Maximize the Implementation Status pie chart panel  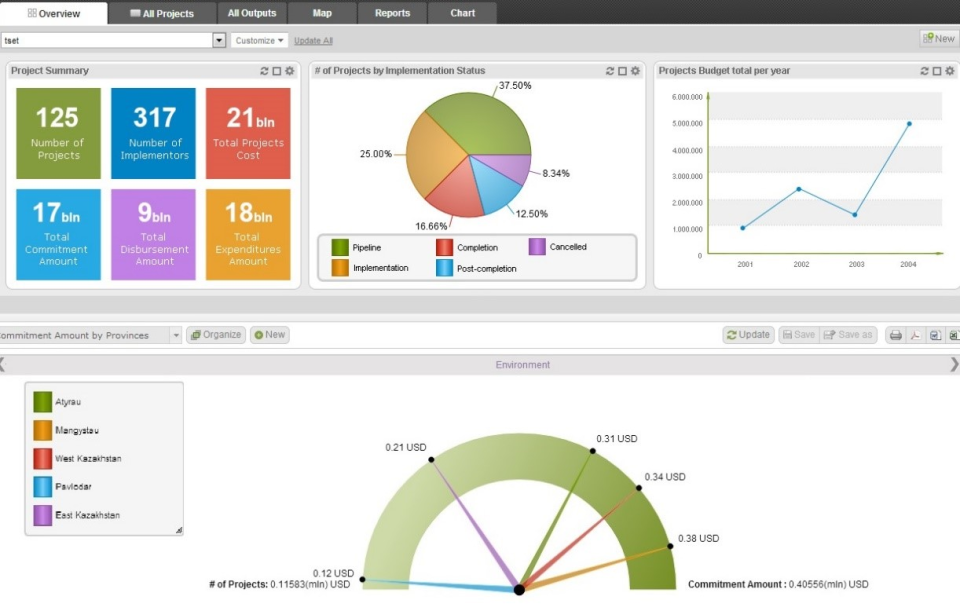[x=621, y=71]
